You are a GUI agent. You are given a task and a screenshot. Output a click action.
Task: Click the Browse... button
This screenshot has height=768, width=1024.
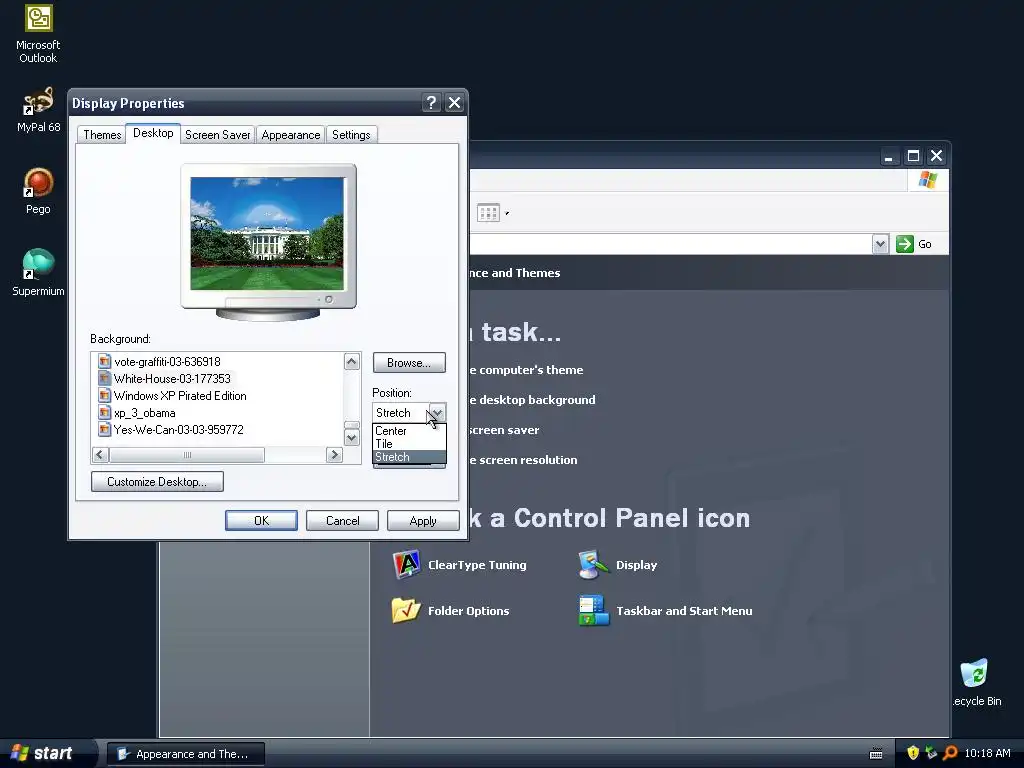pyautogui.click(x=409, y=362)
